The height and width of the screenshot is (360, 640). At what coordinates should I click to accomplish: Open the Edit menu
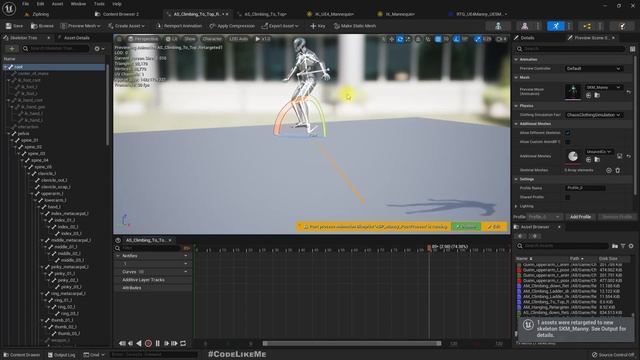pyautogui.click(x=40, y=4)
